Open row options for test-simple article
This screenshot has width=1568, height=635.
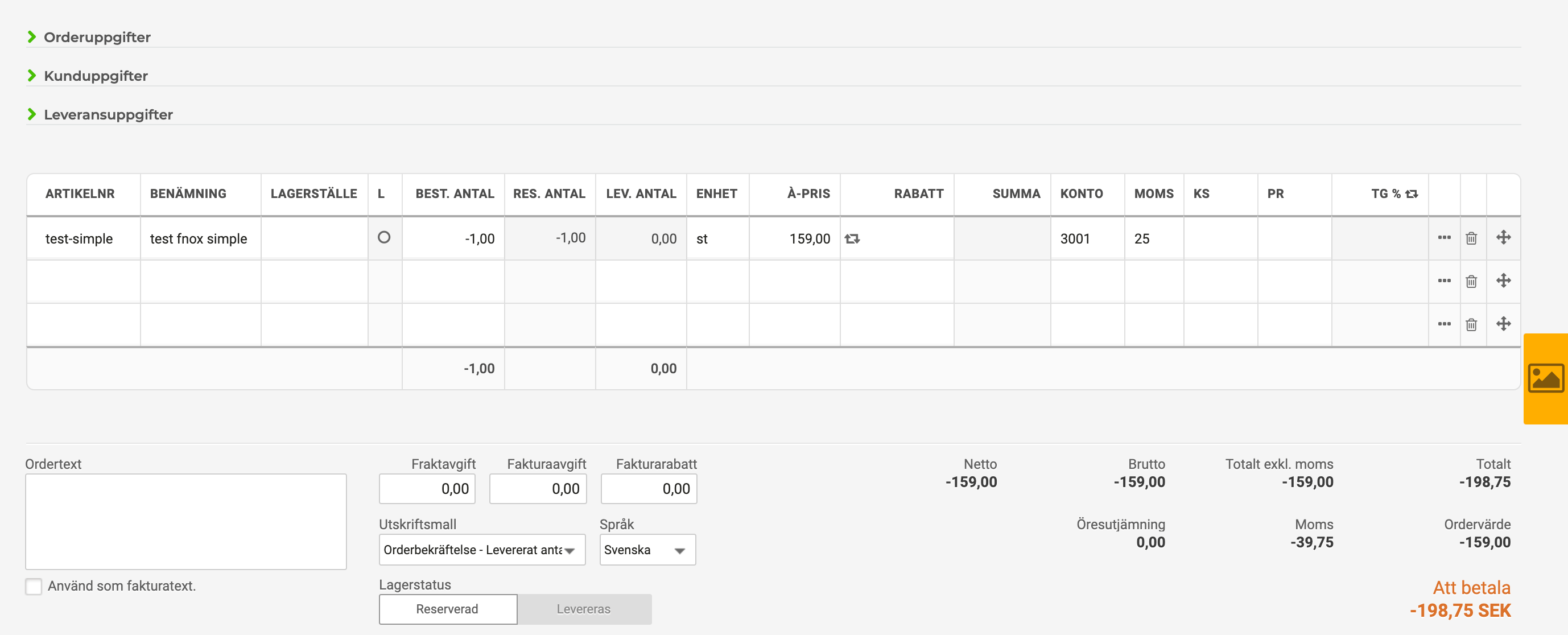click(x=1445, y=238)
